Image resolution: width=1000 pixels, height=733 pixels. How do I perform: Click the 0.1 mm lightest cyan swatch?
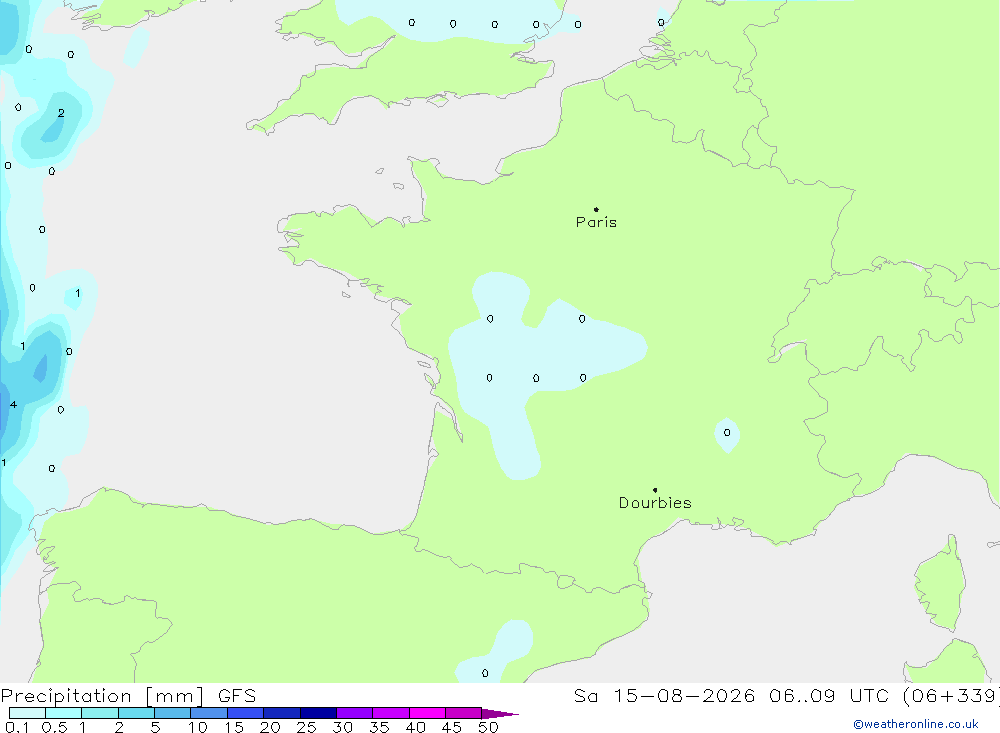(x=27, y=713)
